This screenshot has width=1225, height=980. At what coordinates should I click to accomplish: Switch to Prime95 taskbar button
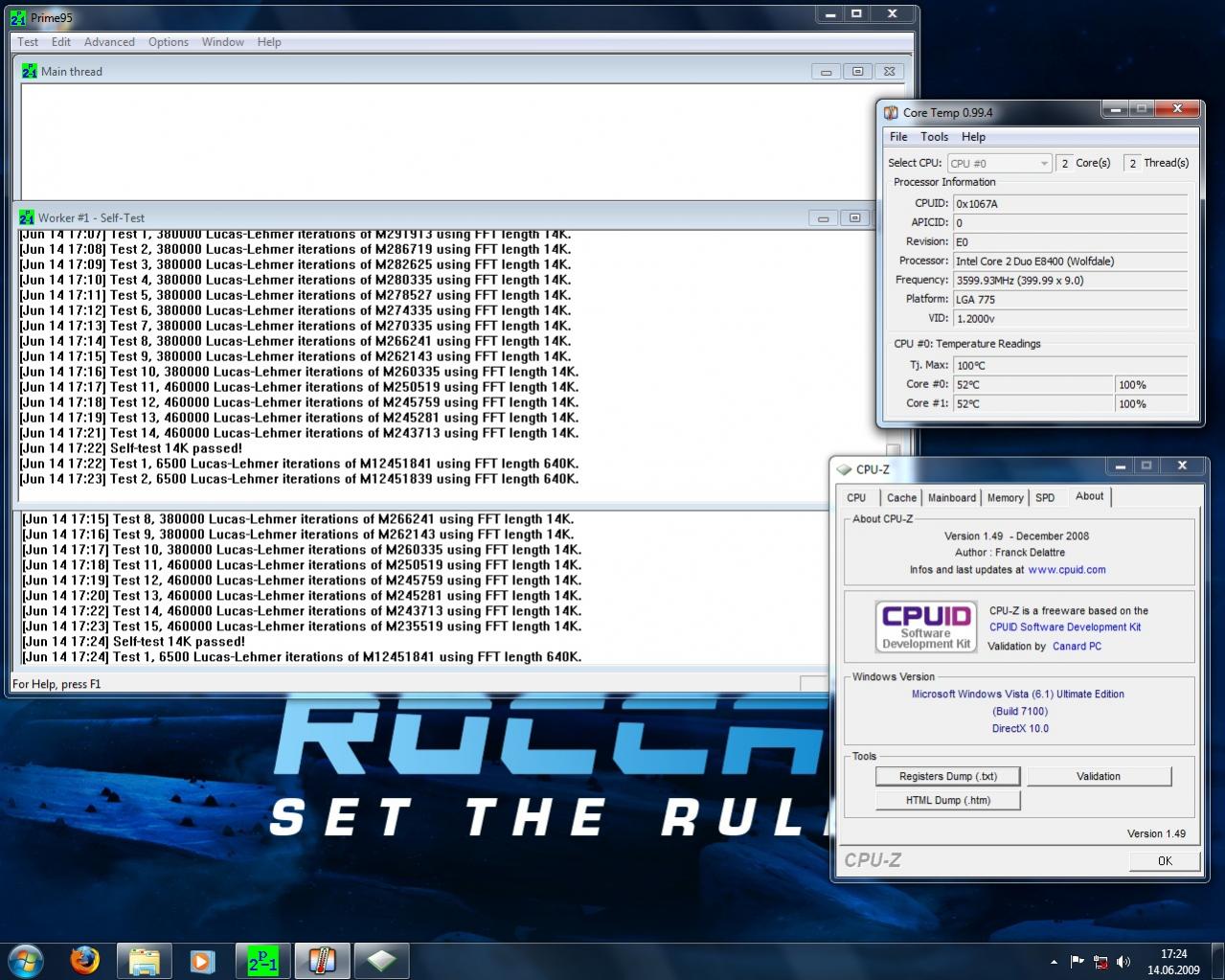262,961
